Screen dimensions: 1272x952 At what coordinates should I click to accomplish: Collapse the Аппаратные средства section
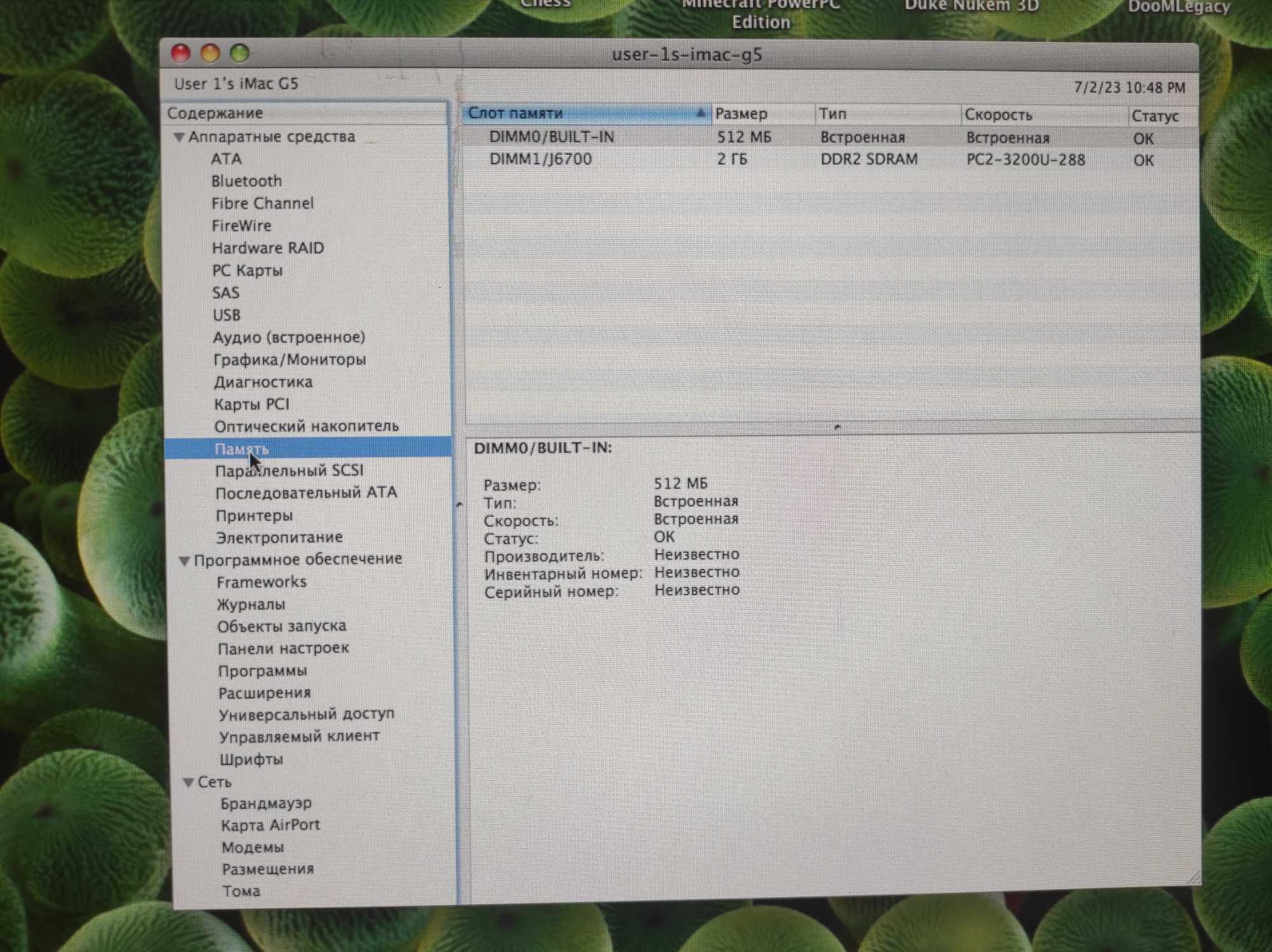tap(179, 137)
